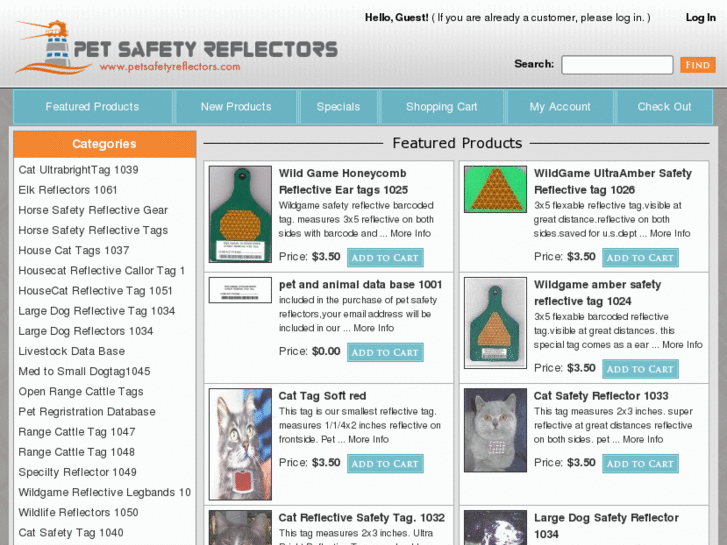Read More Info on database 1001

373,328
